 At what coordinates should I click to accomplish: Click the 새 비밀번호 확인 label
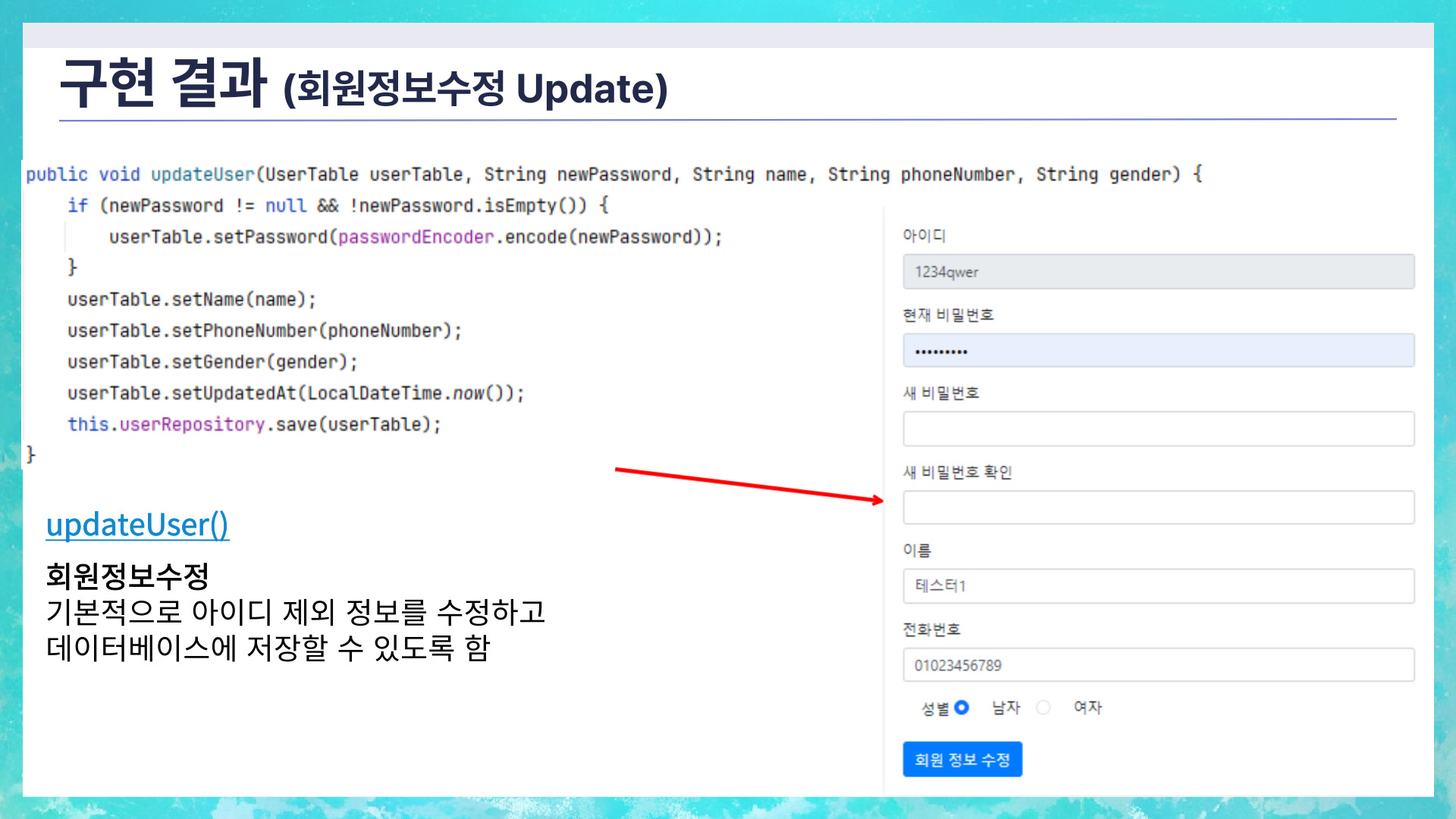pos(957,472)
